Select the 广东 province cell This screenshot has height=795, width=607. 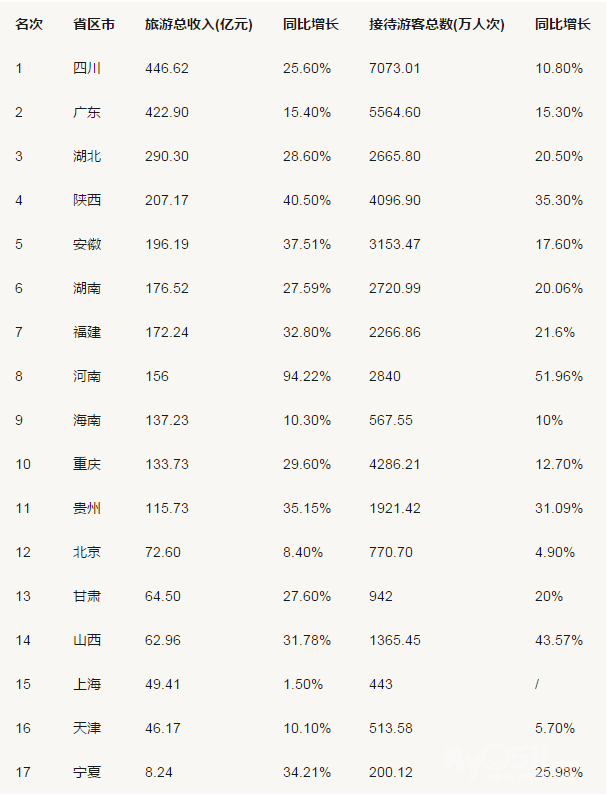click(x=87, y=112)
